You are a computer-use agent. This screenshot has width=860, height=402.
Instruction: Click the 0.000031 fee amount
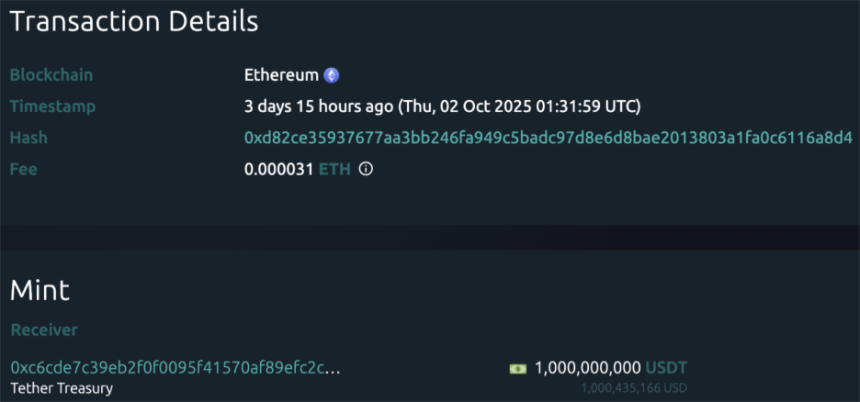(277, 170)
